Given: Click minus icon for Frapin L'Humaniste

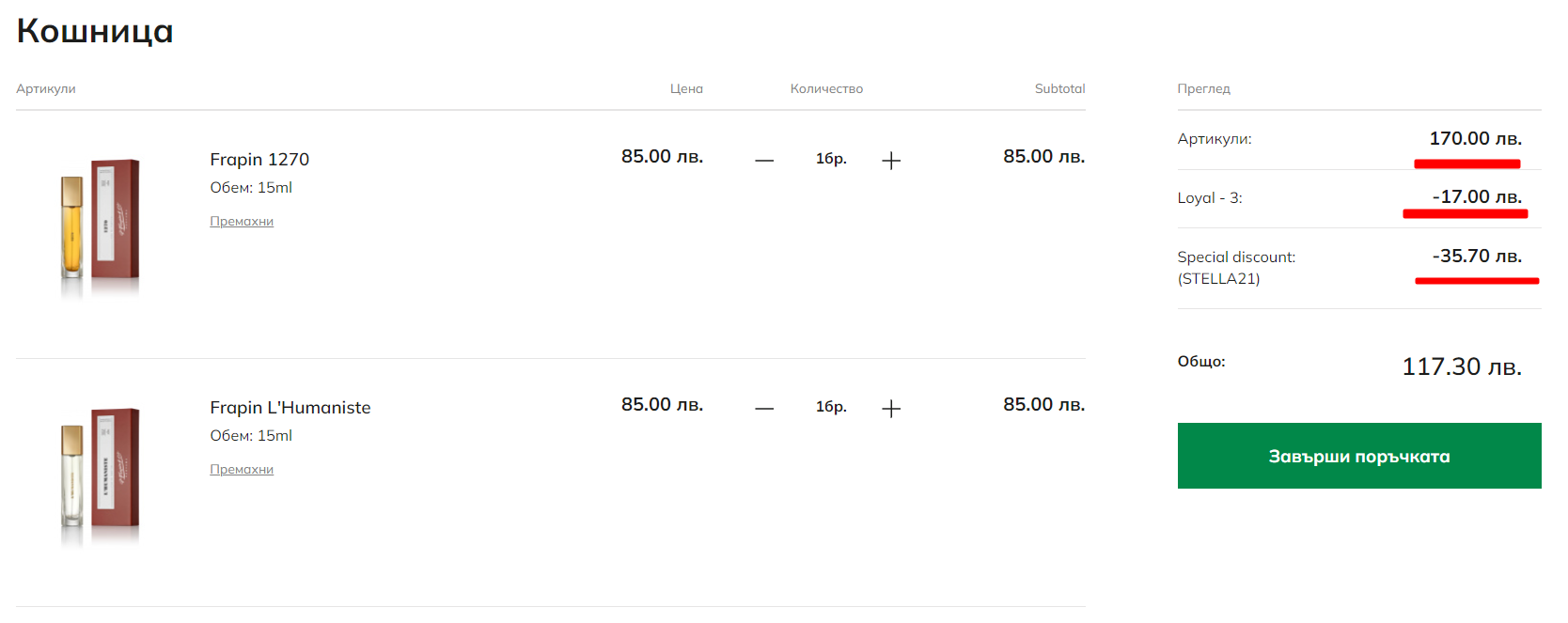Looking at the screenshot, I should (x=764, y=409).
